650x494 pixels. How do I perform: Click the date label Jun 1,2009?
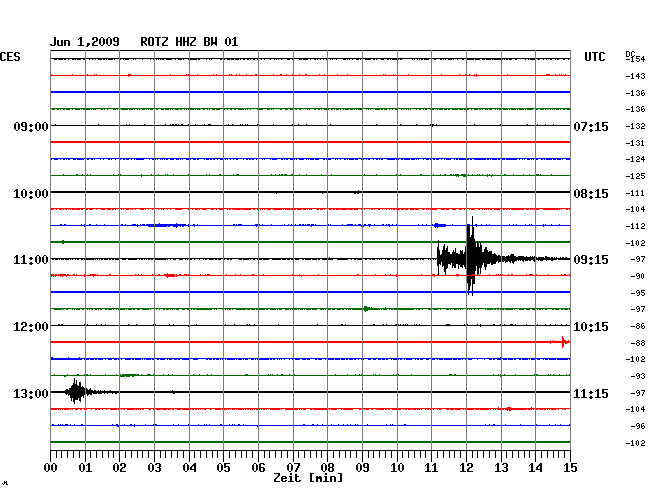click(x=85, y=42)
